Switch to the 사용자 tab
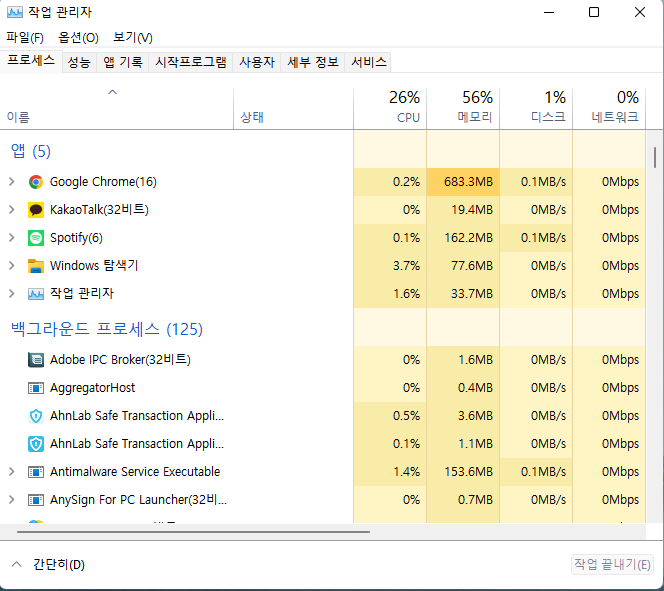 [257, 62]
